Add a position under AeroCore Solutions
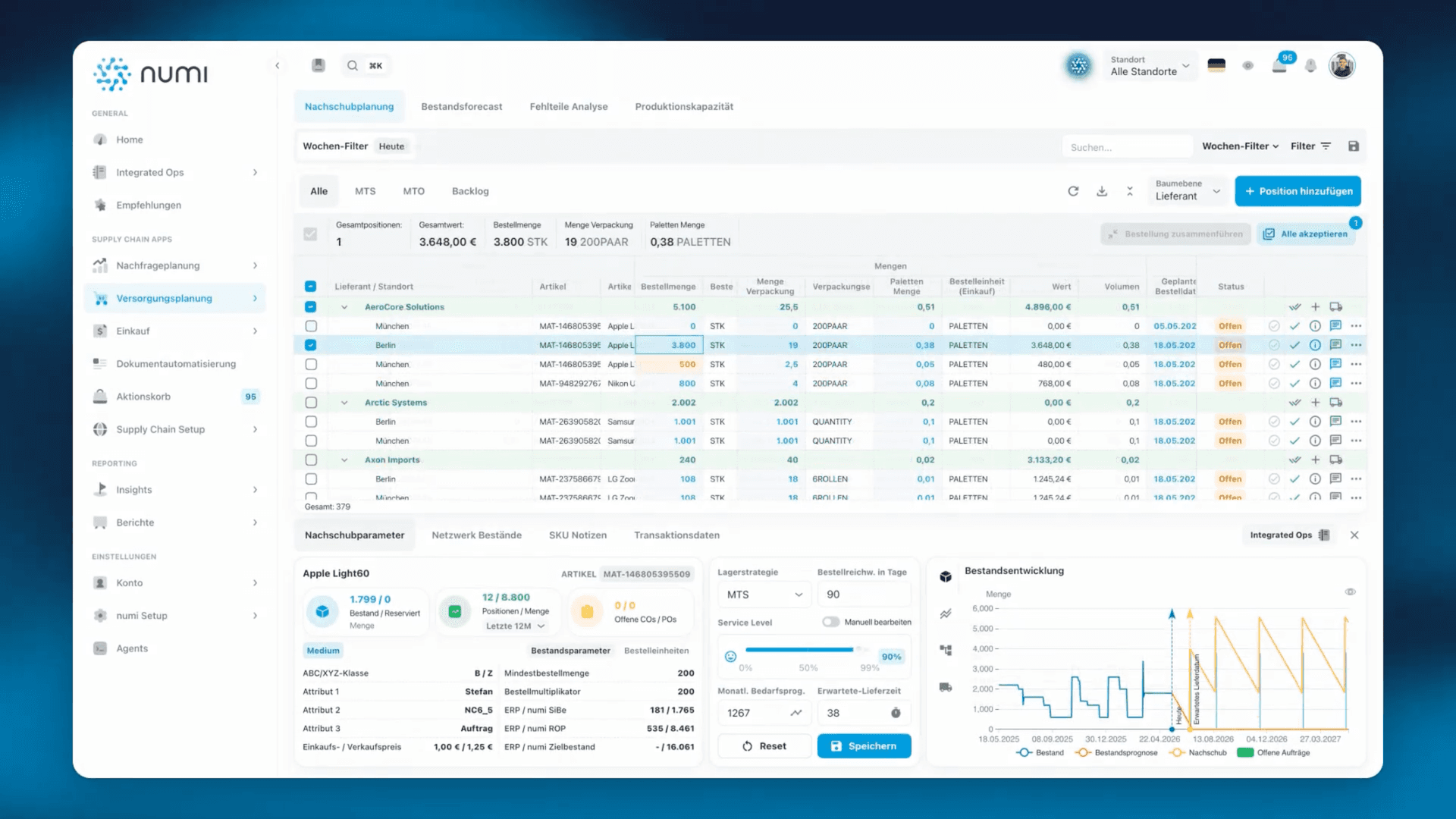This screenshot has width=1456, height=819. [1315, 307]
